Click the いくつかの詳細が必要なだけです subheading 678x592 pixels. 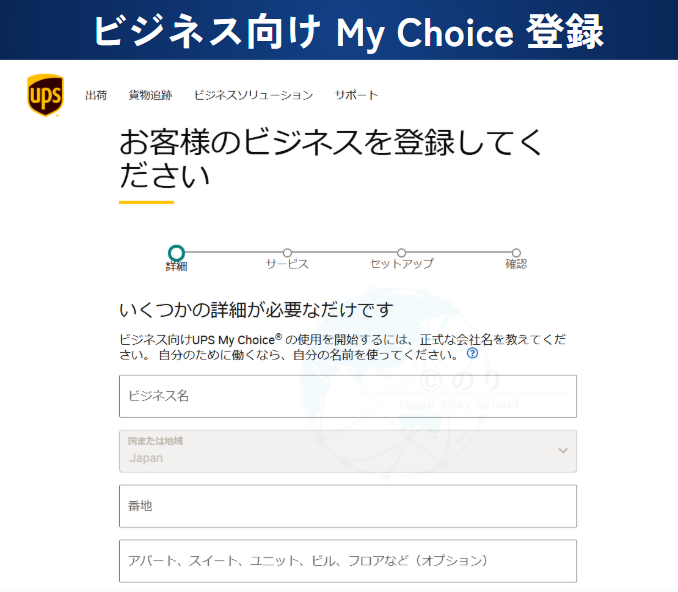[255, 309]
